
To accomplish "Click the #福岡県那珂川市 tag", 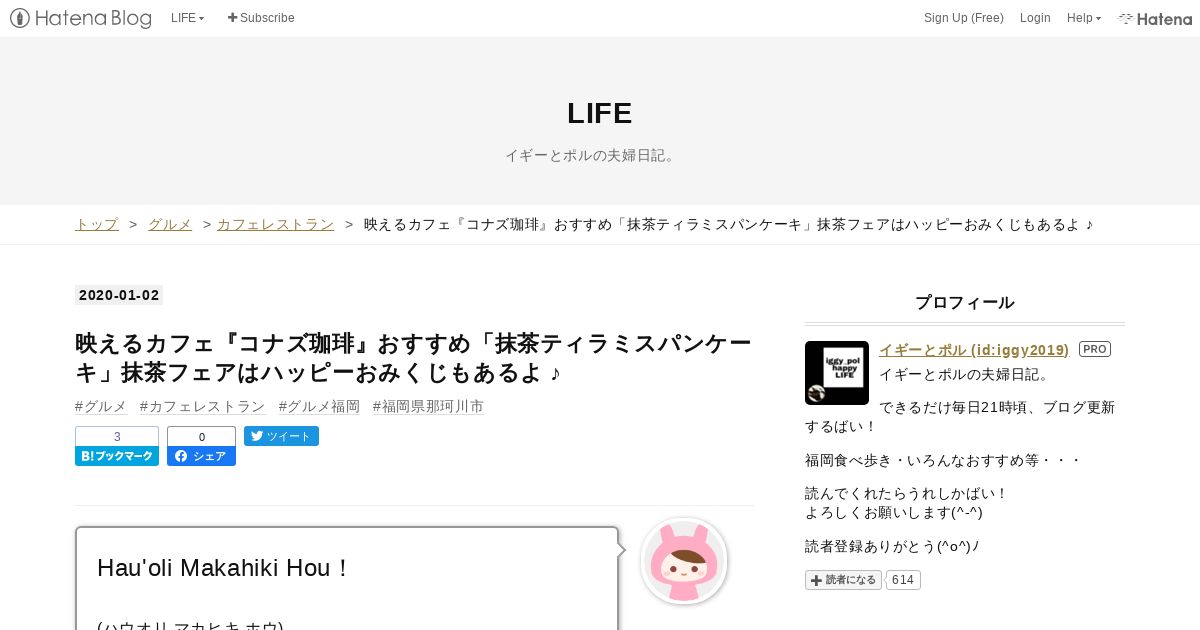I will tap(428, 406).
